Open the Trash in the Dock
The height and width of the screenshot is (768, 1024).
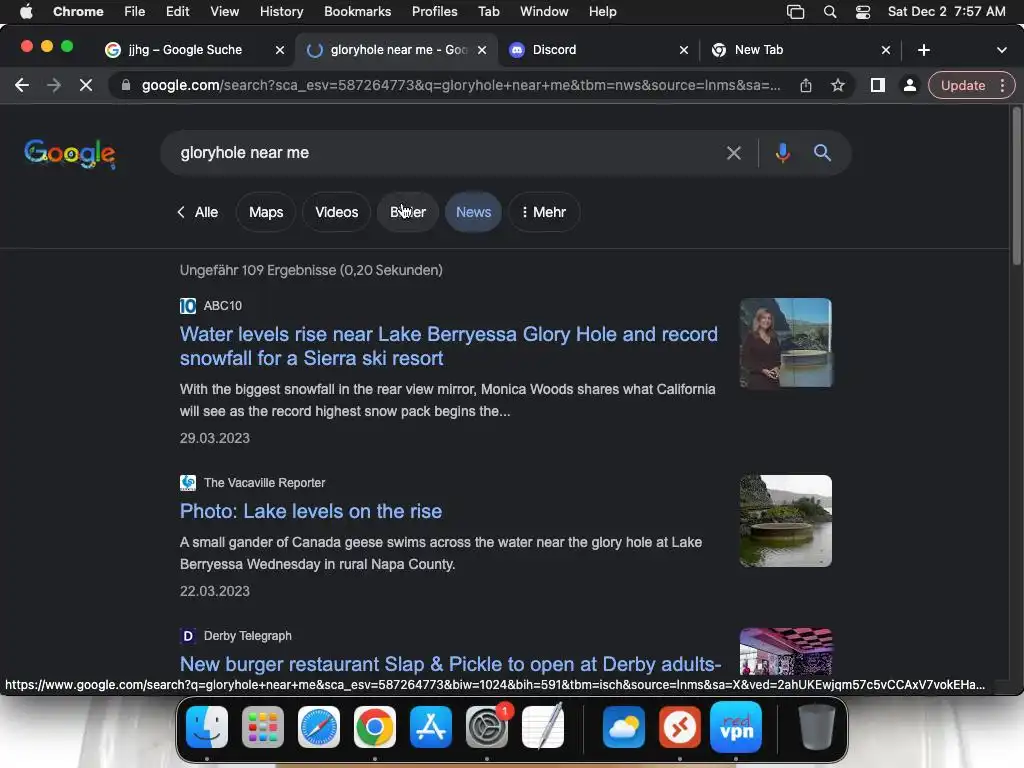[816, 727]
